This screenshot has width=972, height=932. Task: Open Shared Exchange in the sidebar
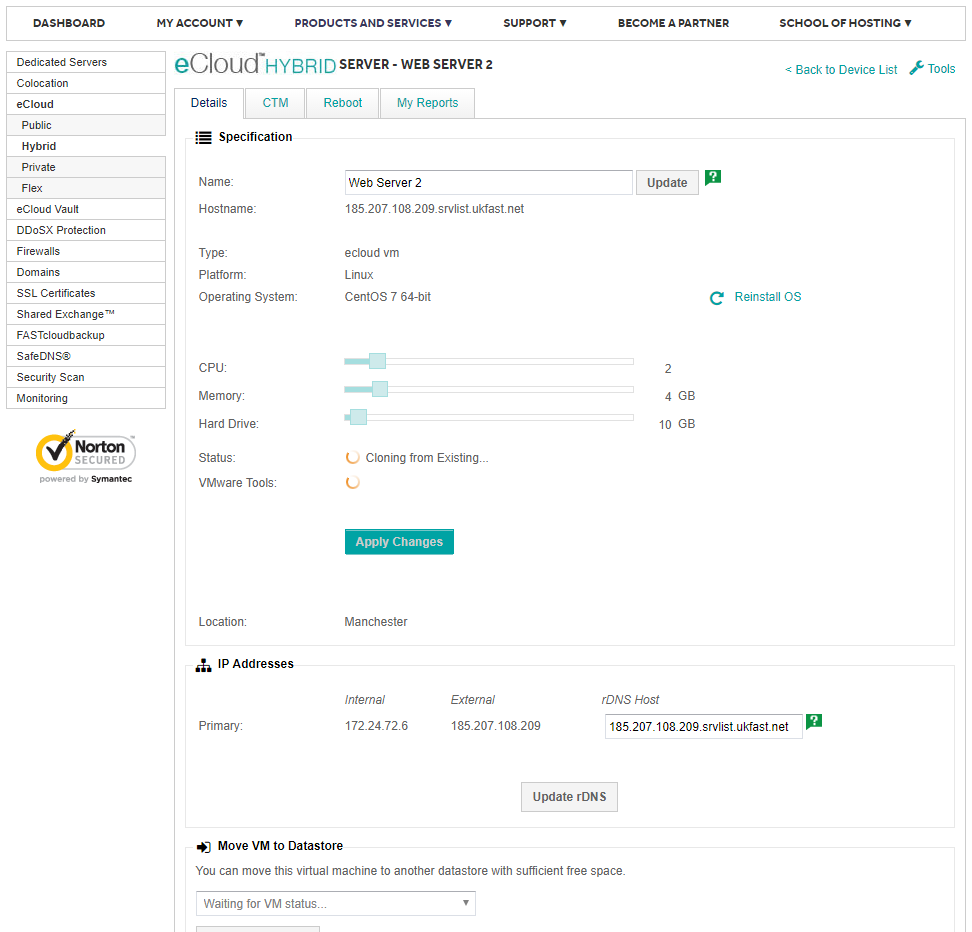(86, 314)
